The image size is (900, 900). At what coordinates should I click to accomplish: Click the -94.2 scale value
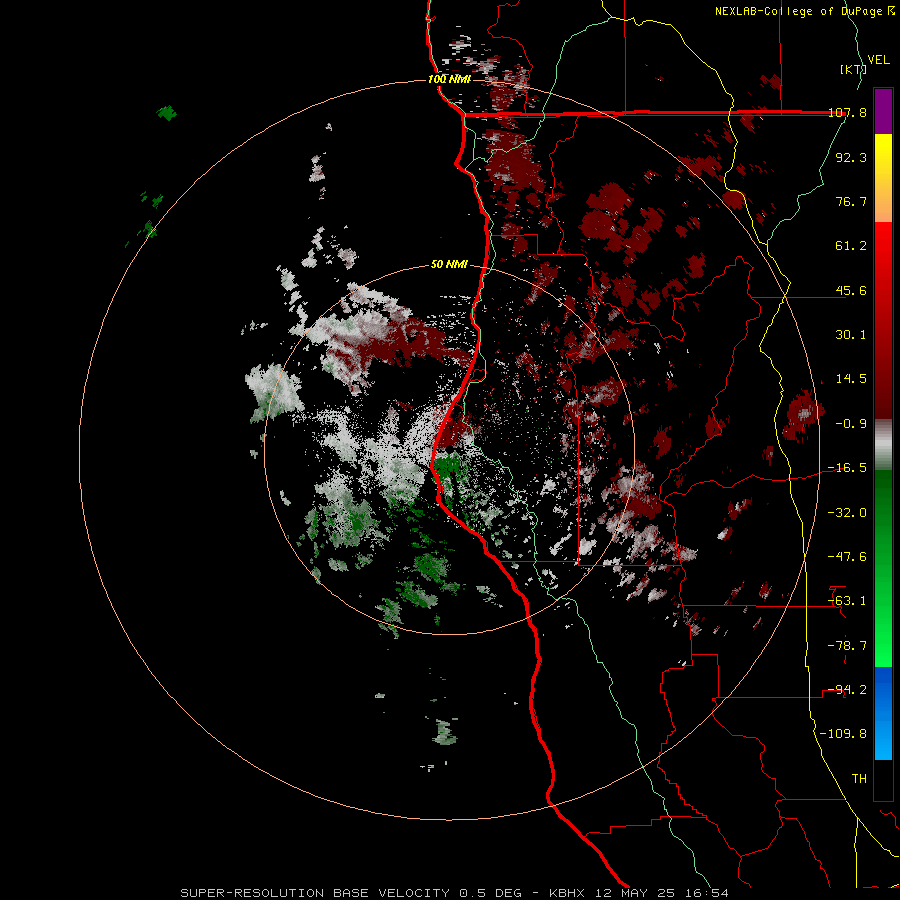click(847, 690)
